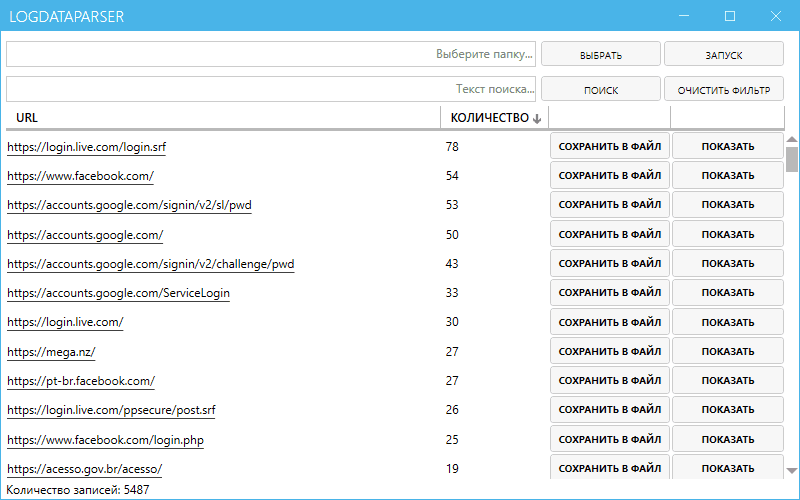Show entries for mega.nz row

(x=728, y=351)
